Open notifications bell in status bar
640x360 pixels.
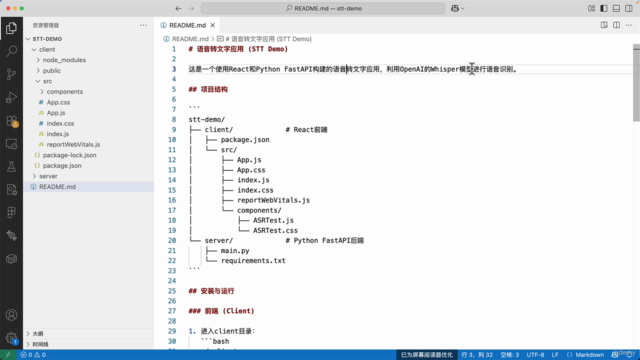pyautogui.click(x=629, y=355)
